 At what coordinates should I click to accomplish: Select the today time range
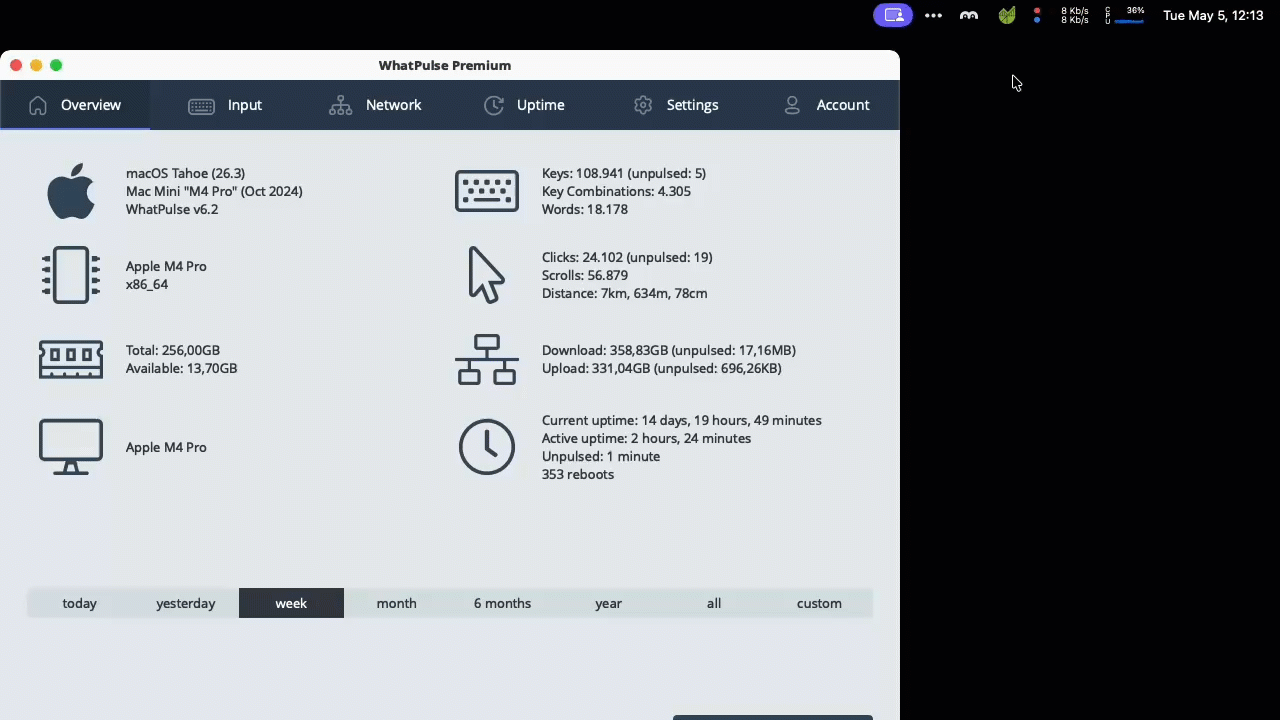(80, 603)
